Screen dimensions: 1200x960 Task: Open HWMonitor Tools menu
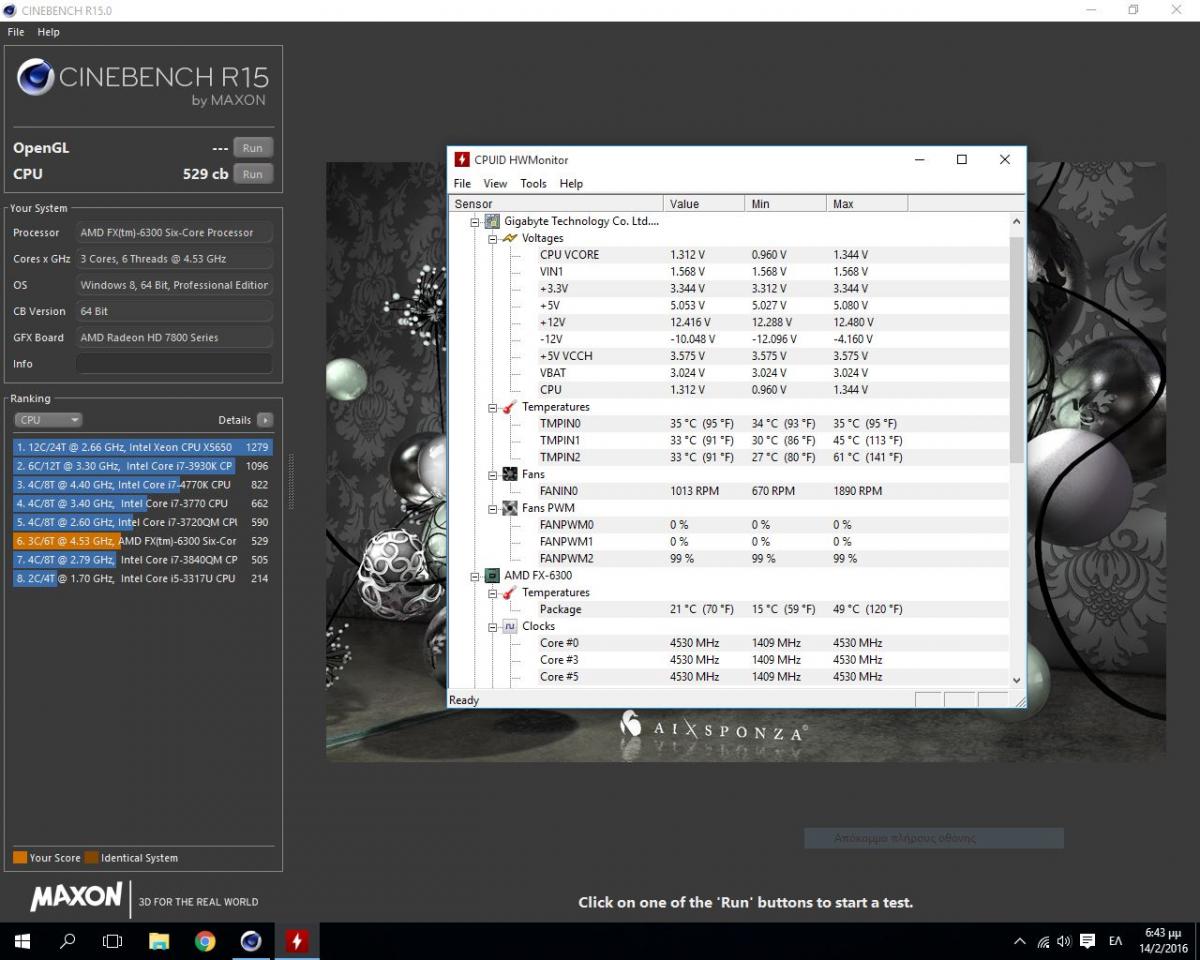pyautogui.click(x=533, y=184)
